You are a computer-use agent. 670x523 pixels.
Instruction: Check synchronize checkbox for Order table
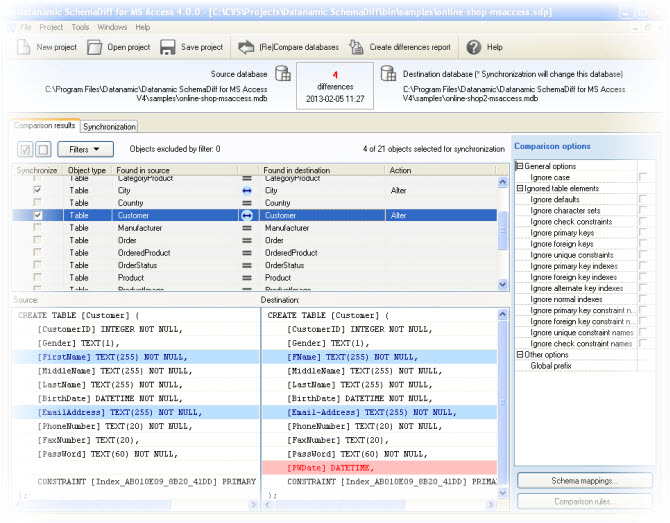[x=38, y=240]
